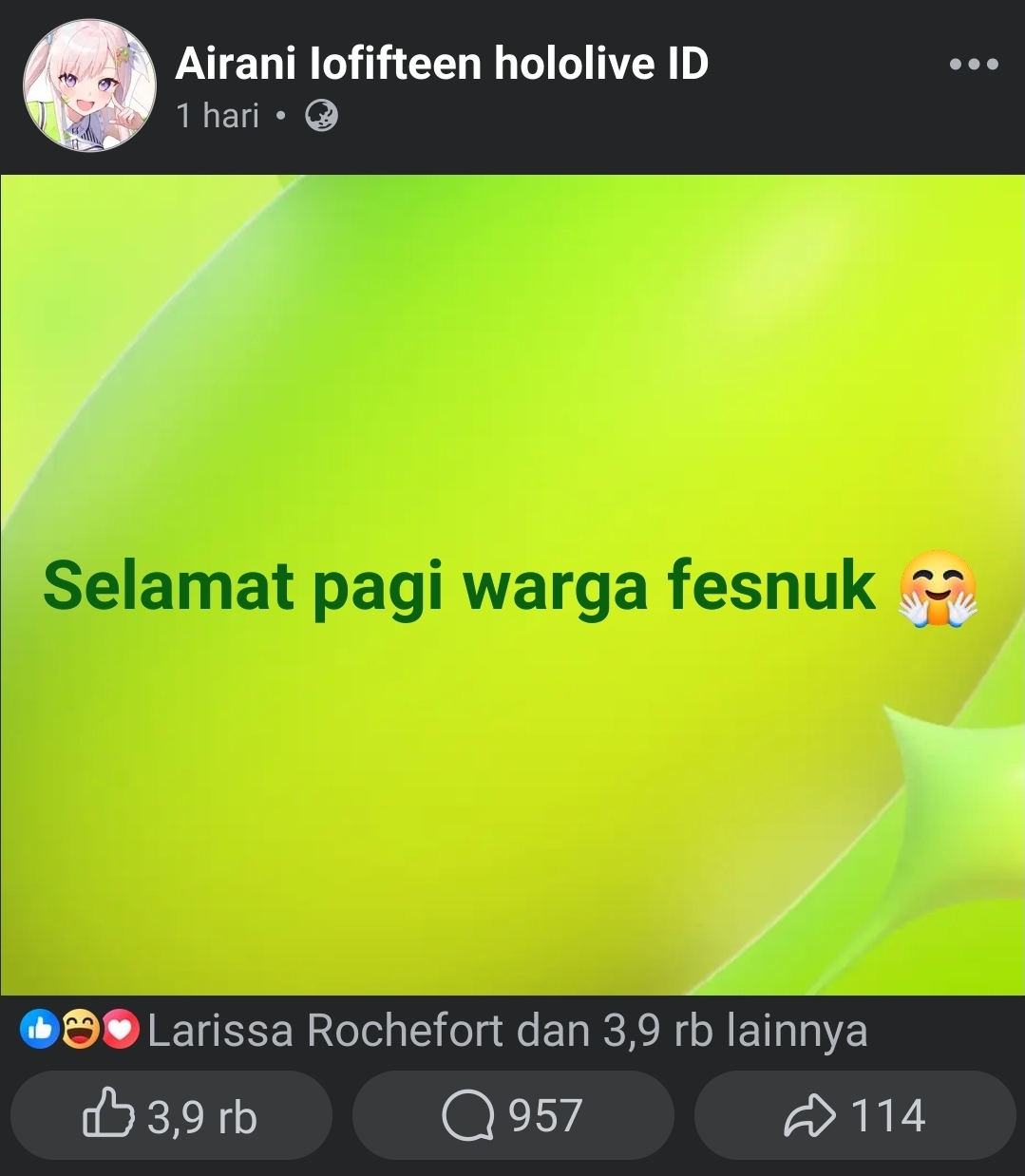Tap the thumbs-up icon in Like button
Screen dimensions: 1025x1176
pyautogui.click(x=107, y=1112)
